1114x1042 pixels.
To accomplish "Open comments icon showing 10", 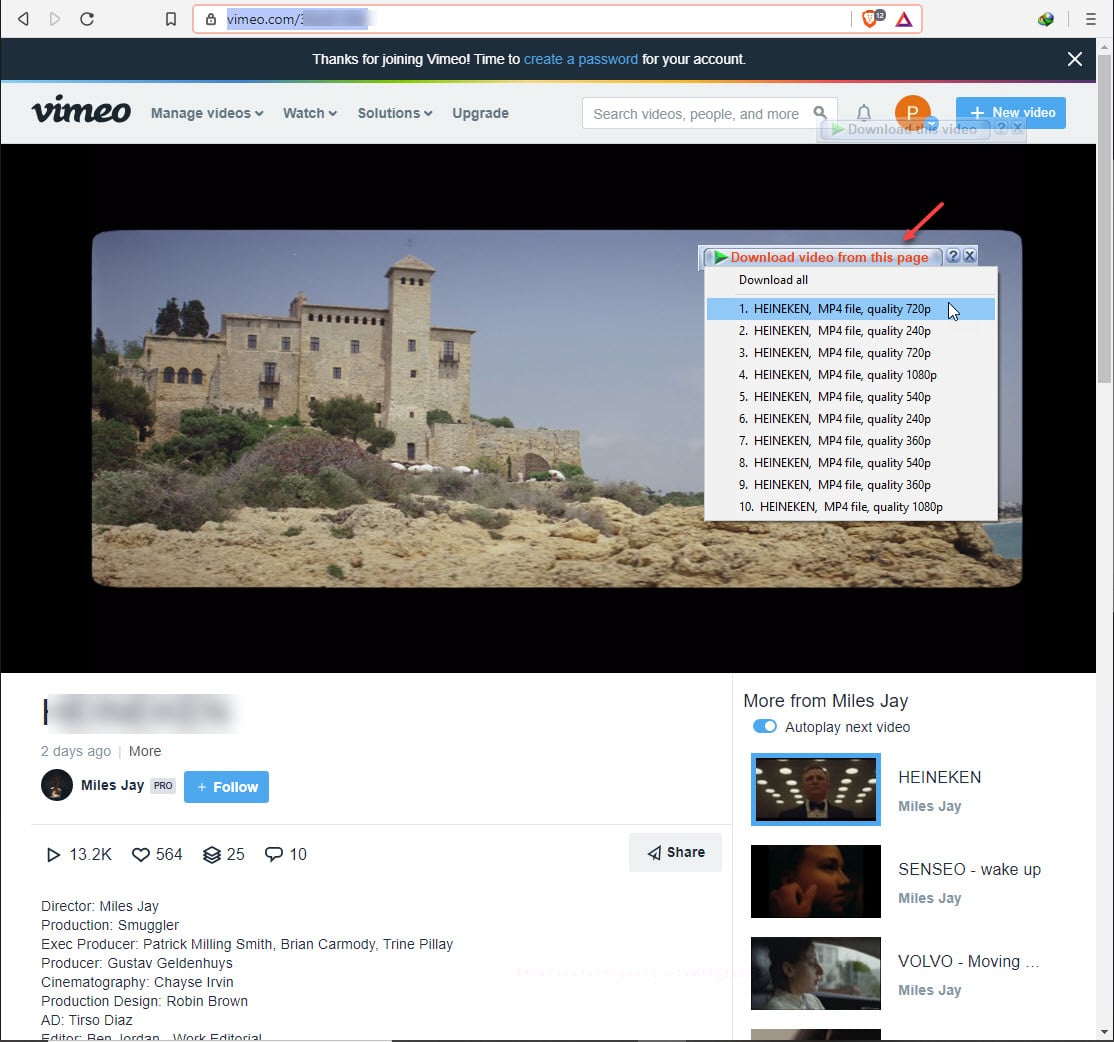I will 274,854.
